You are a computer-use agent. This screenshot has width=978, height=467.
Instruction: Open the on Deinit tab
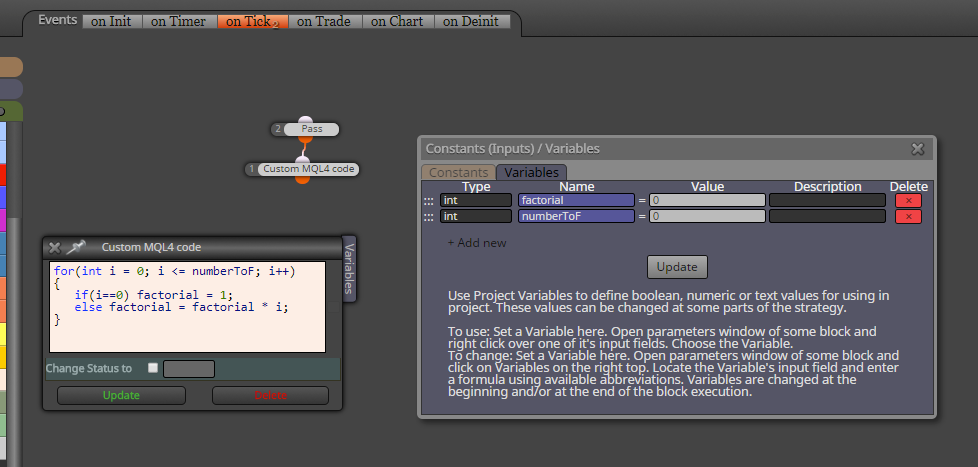[472, 21]
